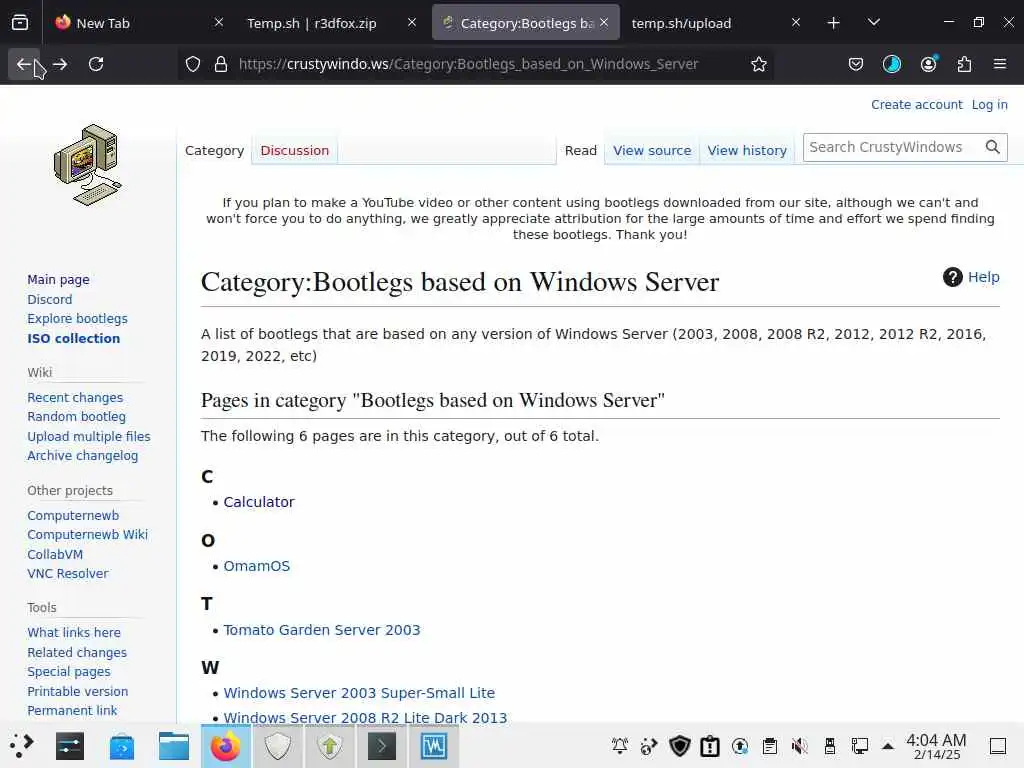This screenshot has width=1024, height=768.
Task: Open Recent changes sidebar link
Action: 75,397
